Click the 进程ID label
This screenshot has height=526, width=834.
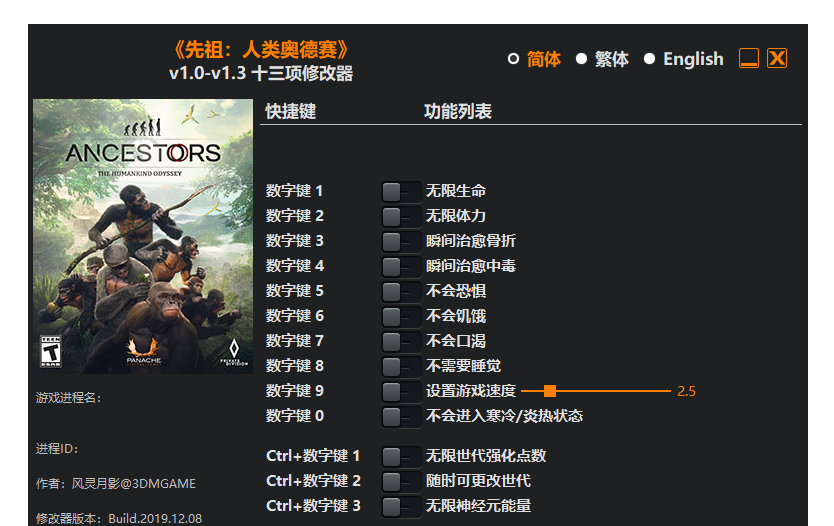click(57, 449)
